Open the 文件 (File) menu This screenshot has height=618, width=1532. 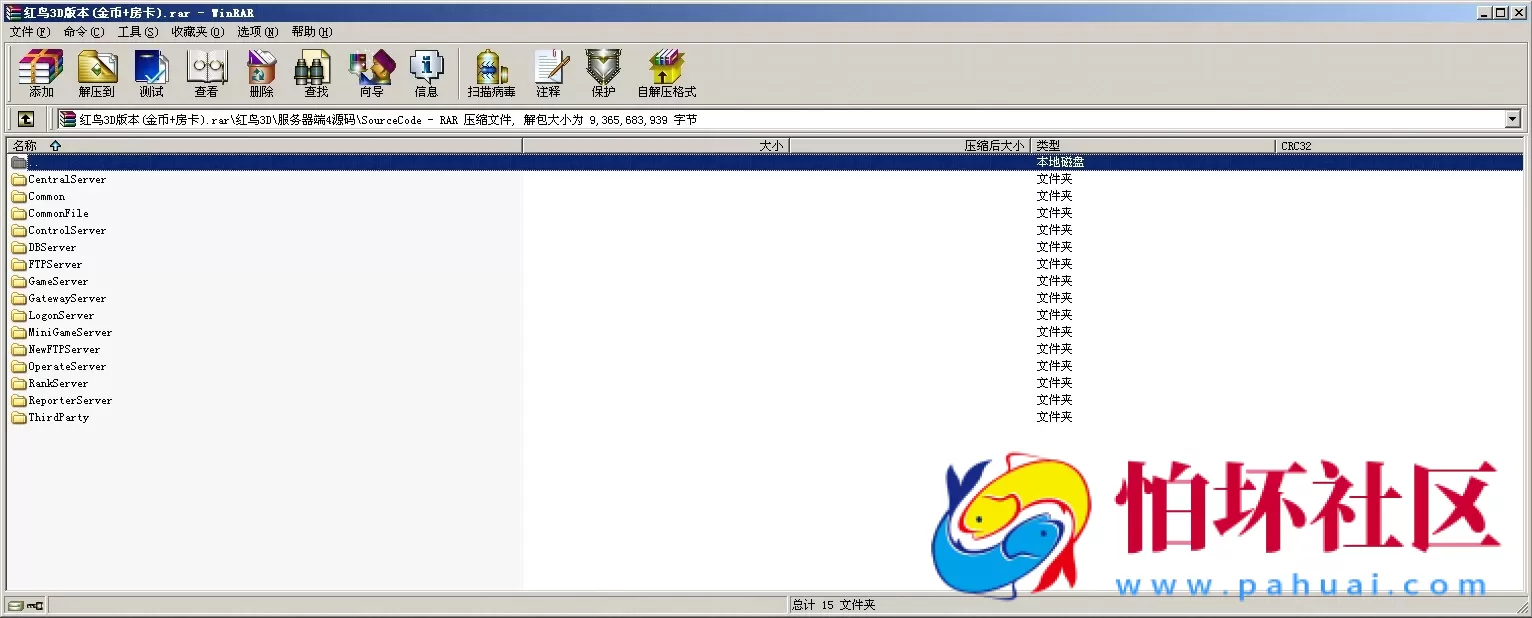coord(29,32)
